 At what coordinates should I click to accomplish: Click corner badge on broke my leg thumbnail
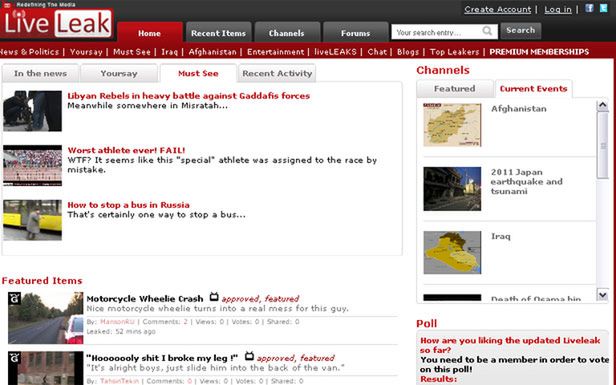(15, 358)
